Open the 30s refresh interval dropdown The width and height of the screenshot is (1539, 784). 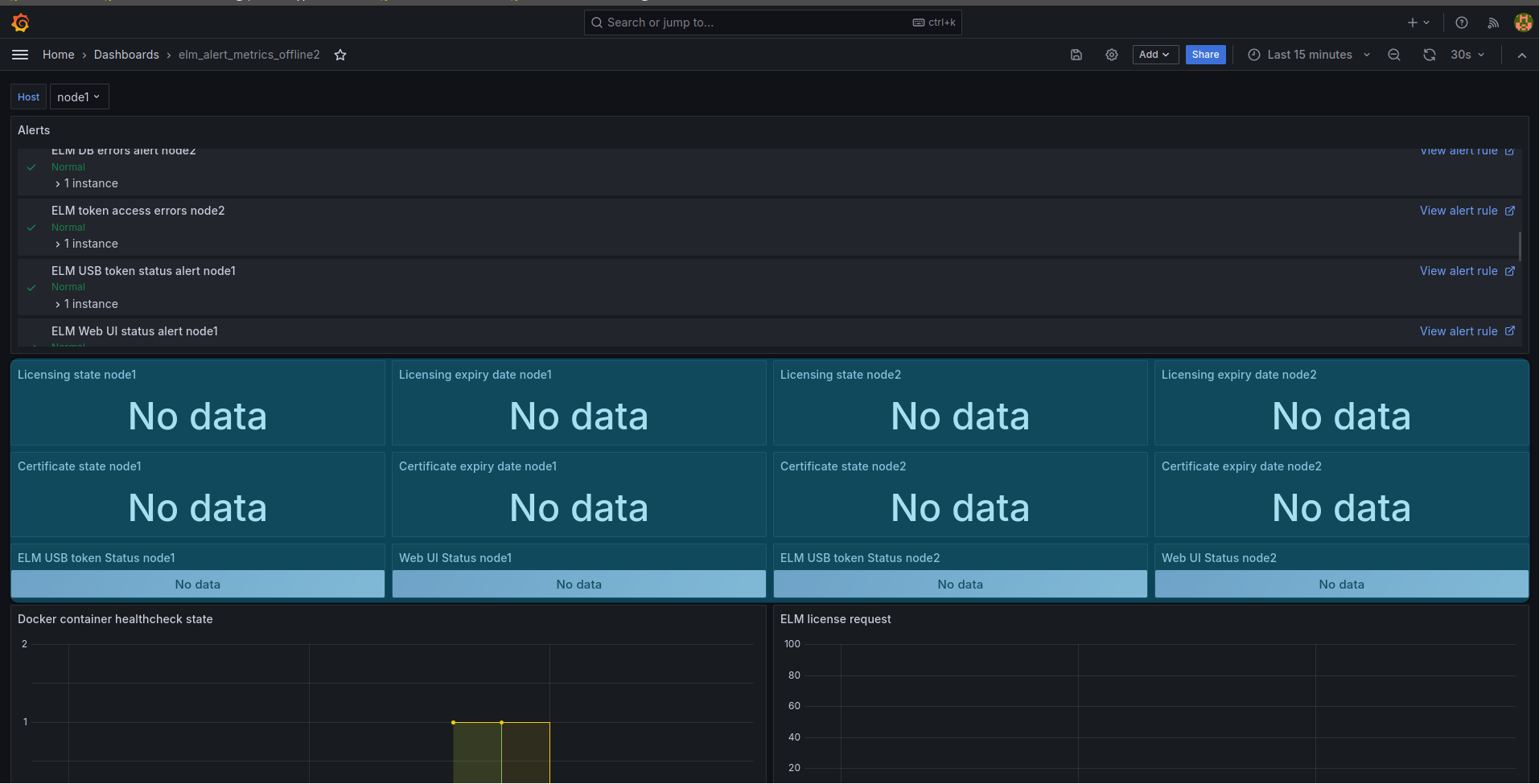(x=1467, y=55)
